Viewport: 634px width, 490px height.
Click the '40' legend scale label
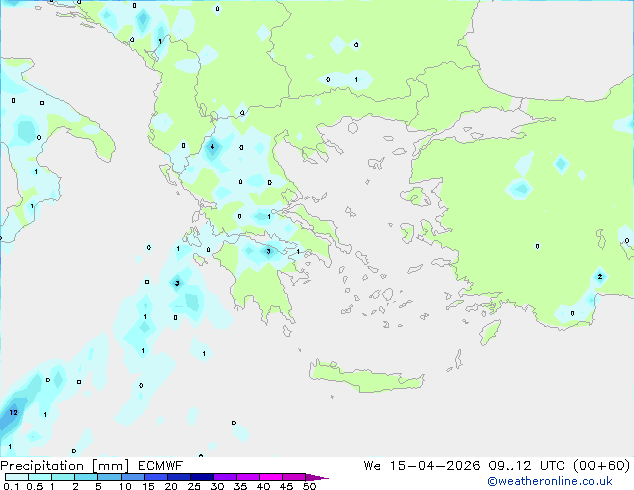[263, 486]
